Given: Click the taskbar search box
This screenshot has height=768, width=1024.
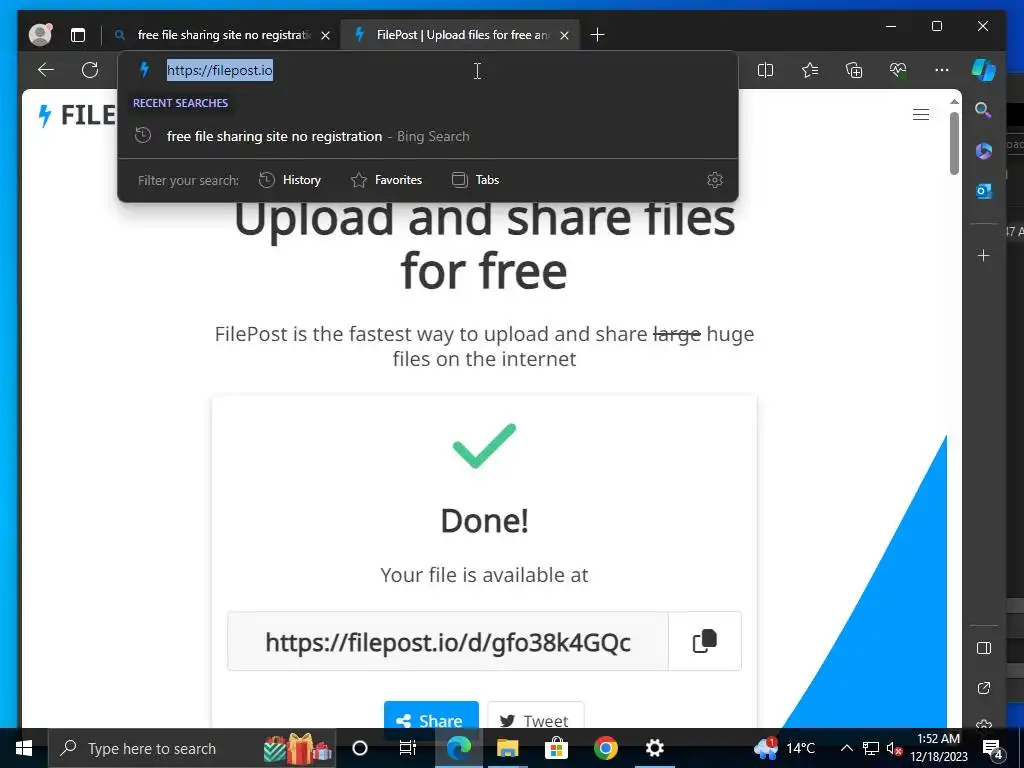Looking at the screenshot, I should 191,748.
